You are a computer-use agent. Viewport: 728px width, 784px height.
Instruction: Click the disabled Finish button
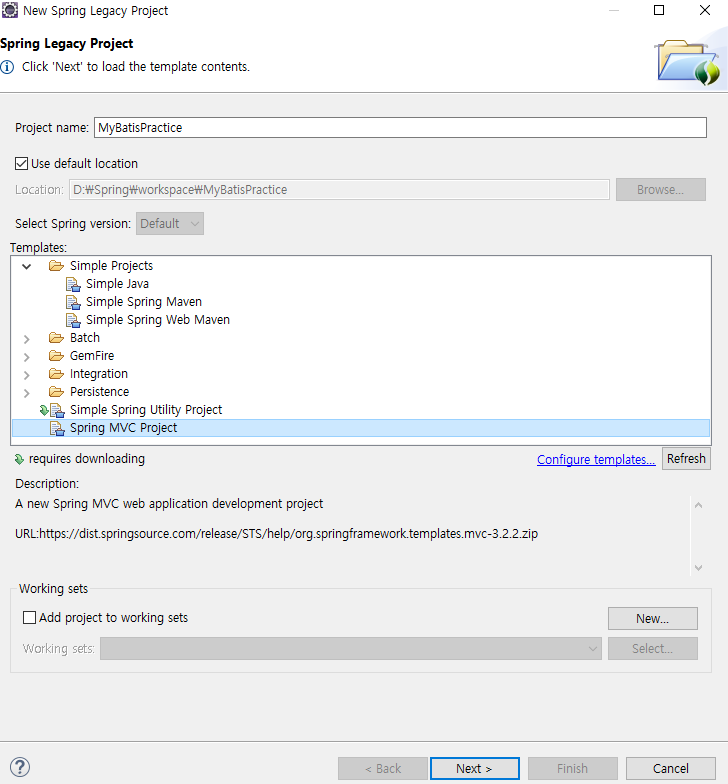tap(572, 768)
